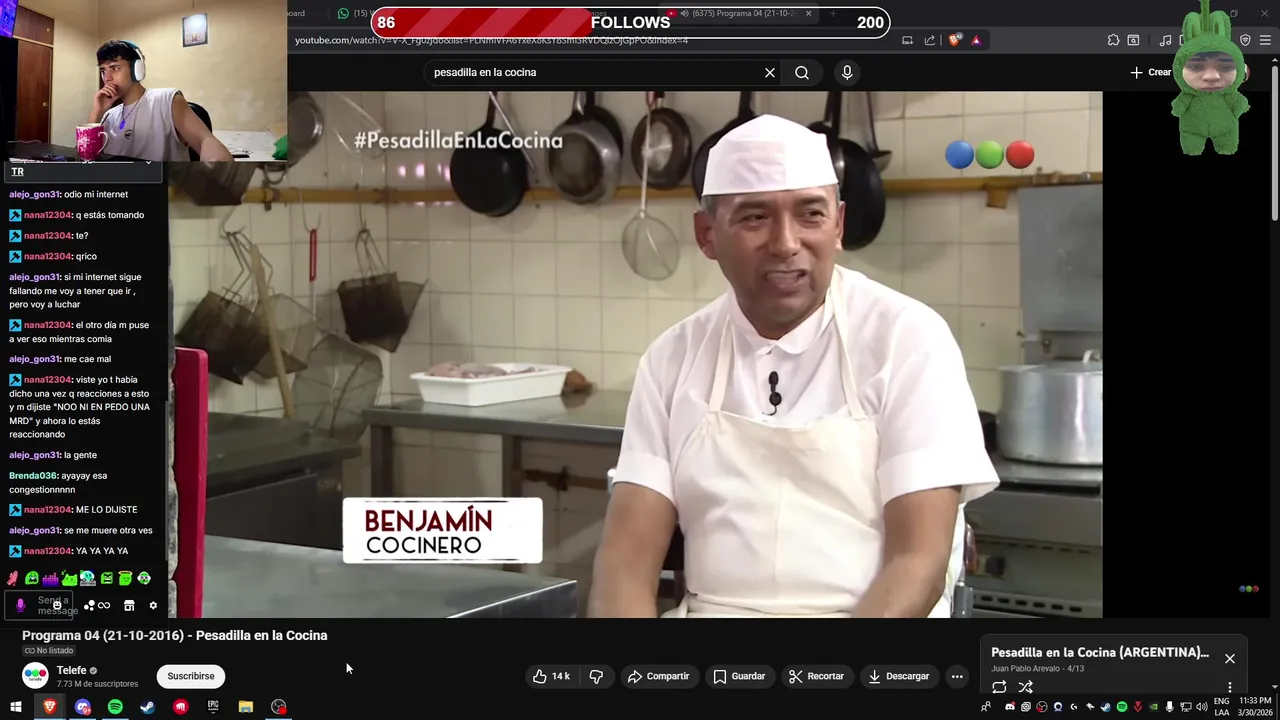Click the share page icon in address bar
Image resolution: width=1280 pixels, height=720 pixels.
pos(930,40)
